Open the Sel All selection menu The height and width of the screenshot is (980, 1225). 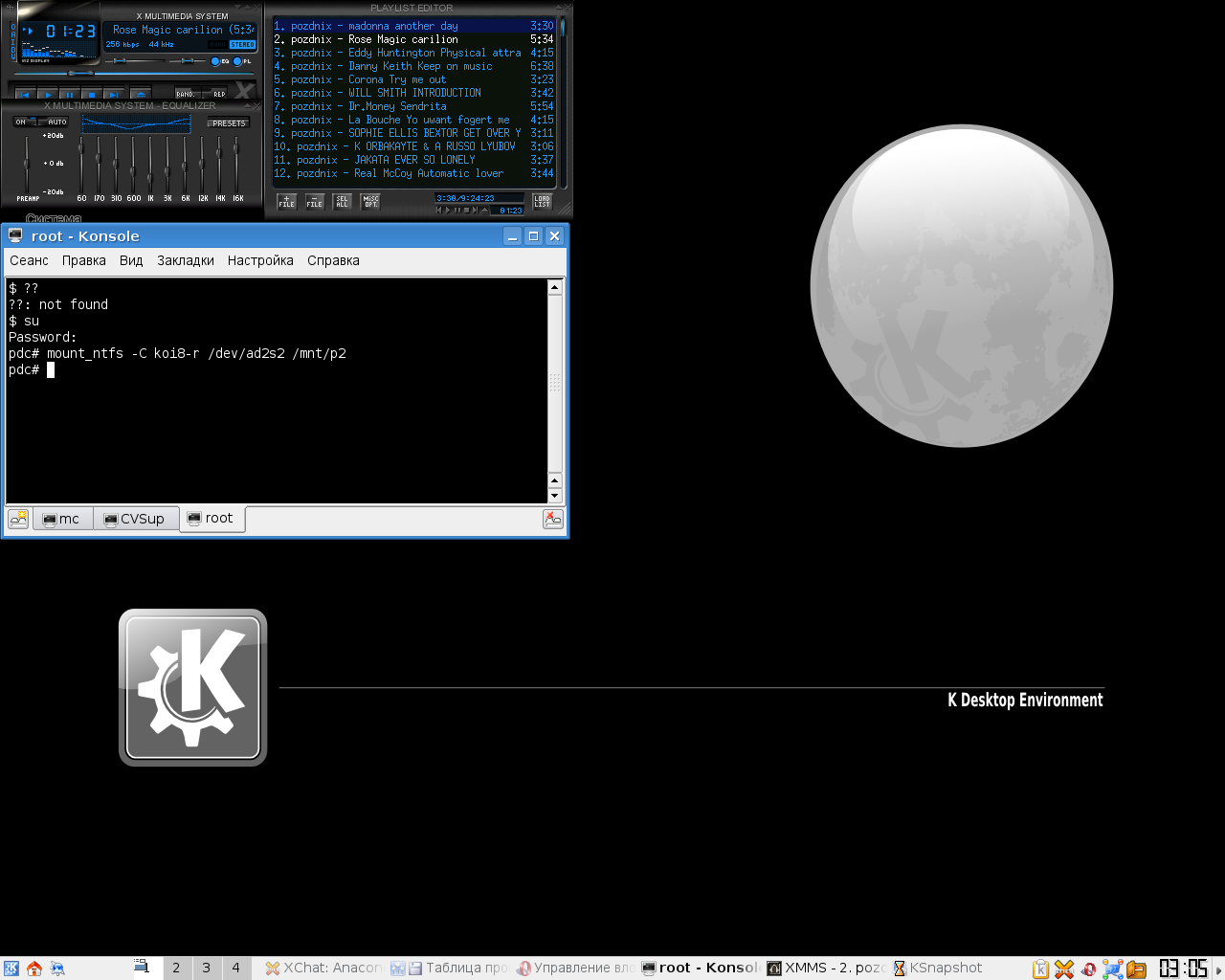click(x=343, y=202)
